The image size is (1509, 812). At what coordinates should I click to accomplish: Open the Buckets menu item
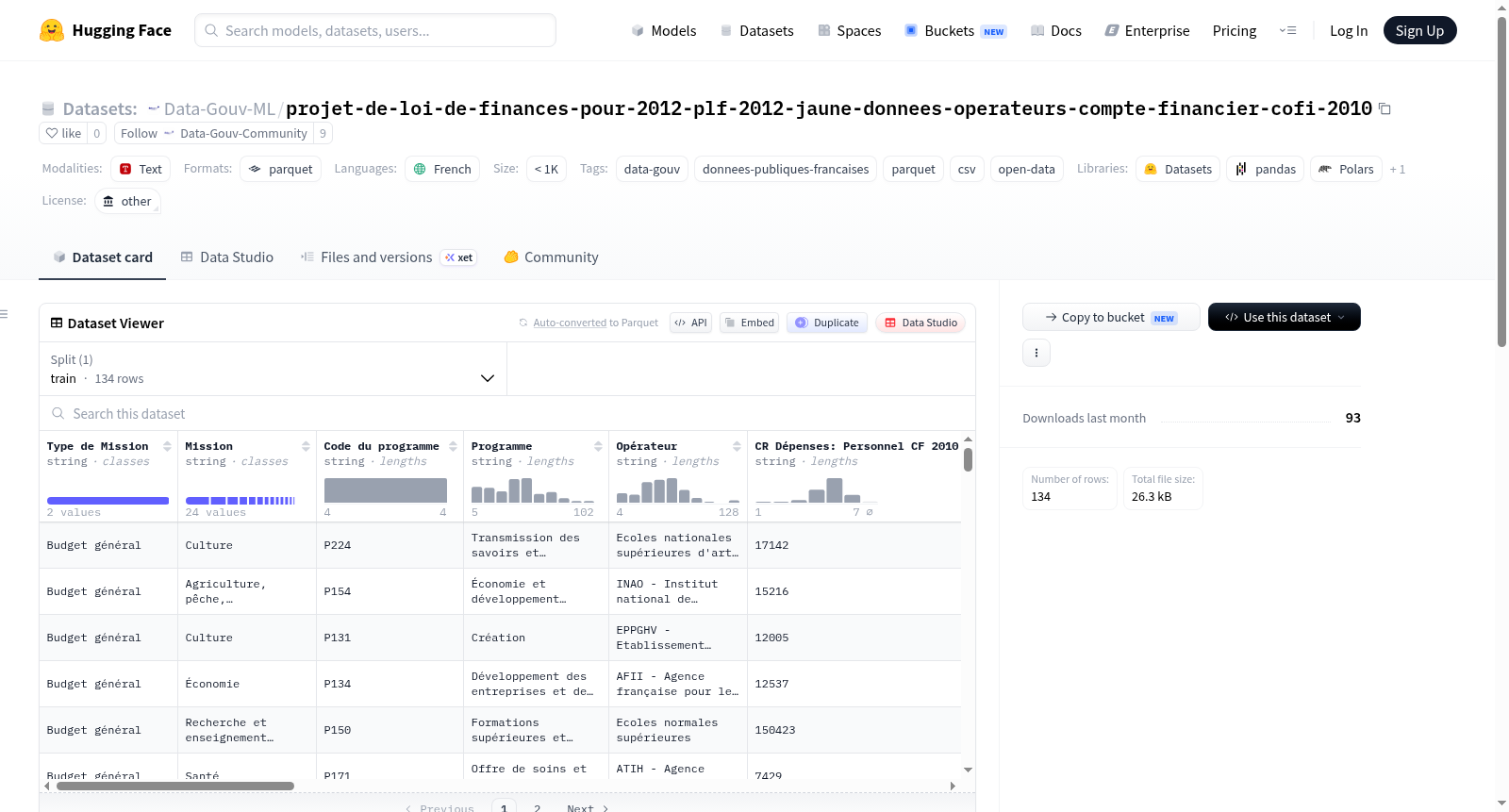tap(955, 30)
